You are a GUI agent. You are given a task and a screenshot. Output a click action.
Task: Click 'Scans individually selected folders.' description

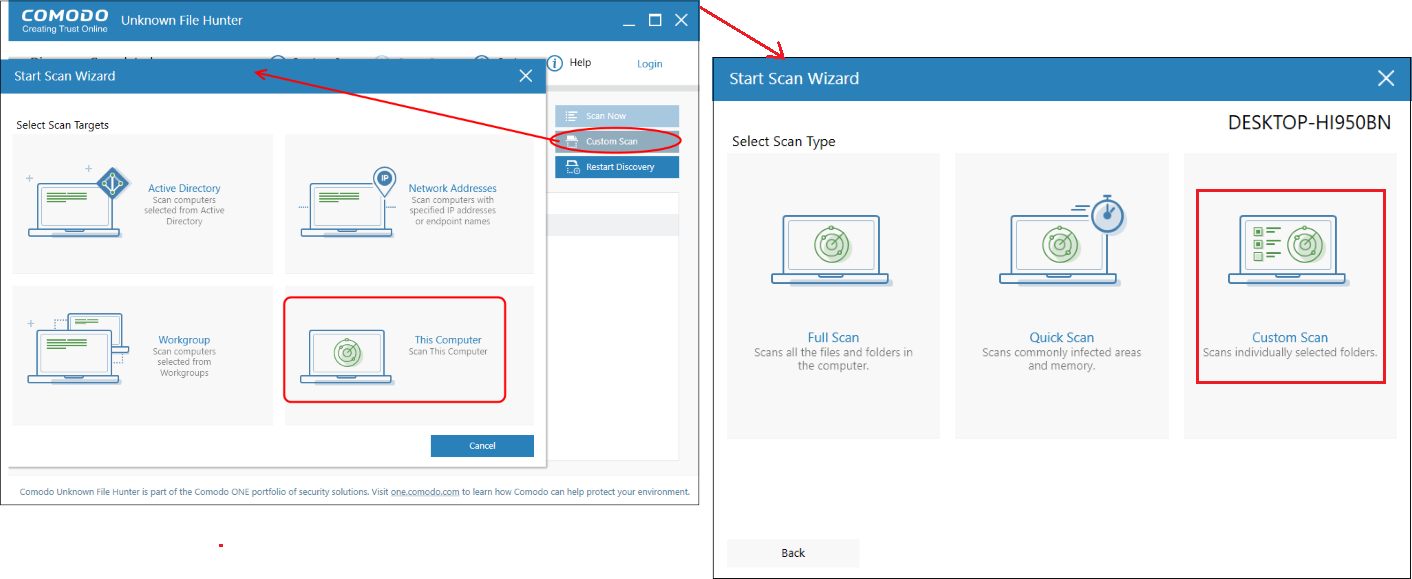pos(1290,352)
